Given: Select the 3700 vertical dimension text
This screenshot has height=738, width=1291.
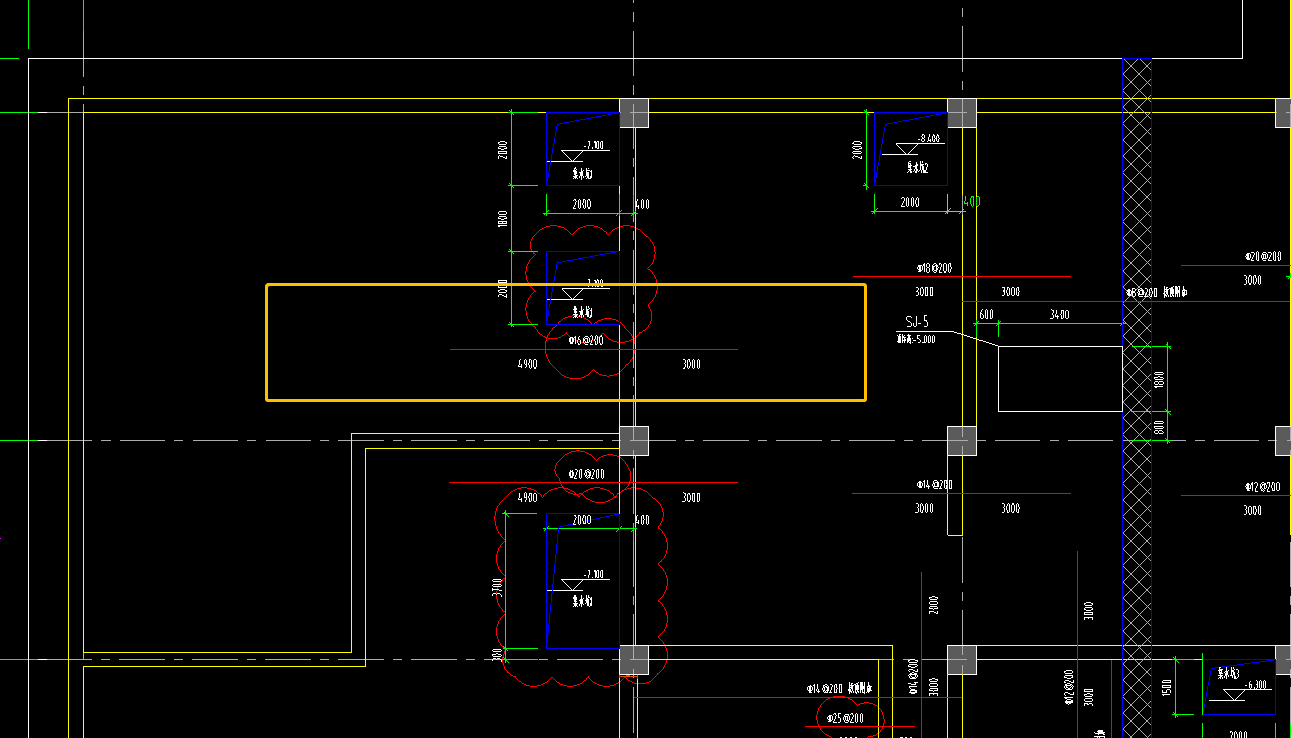Looking at the screenshot, I should point(498,589).
